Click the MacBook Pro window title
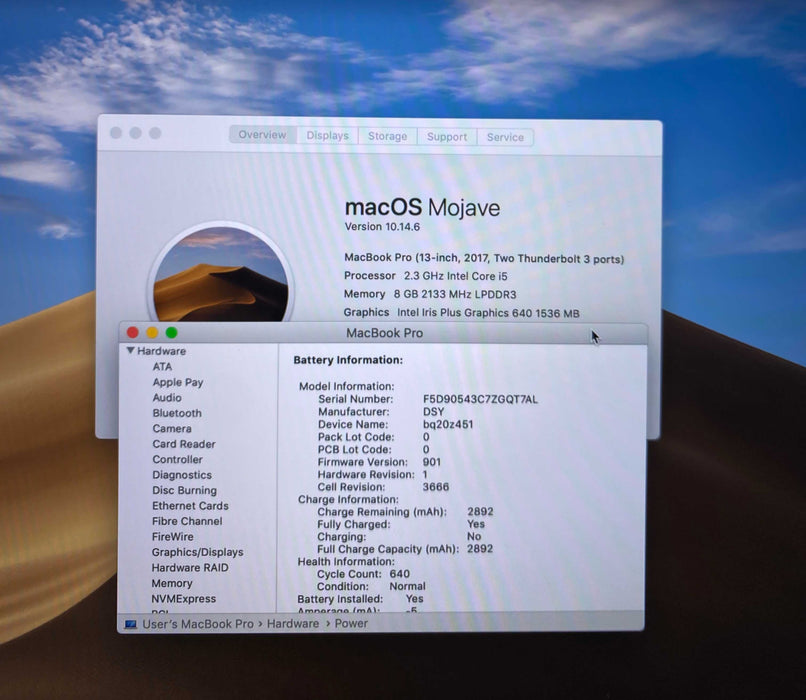 point(384,333)
